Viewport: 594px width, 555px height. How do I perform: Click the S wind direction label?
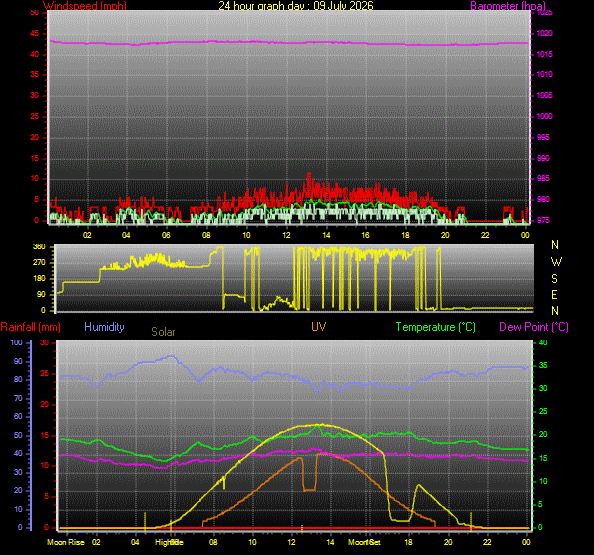(x=554, y=278)
